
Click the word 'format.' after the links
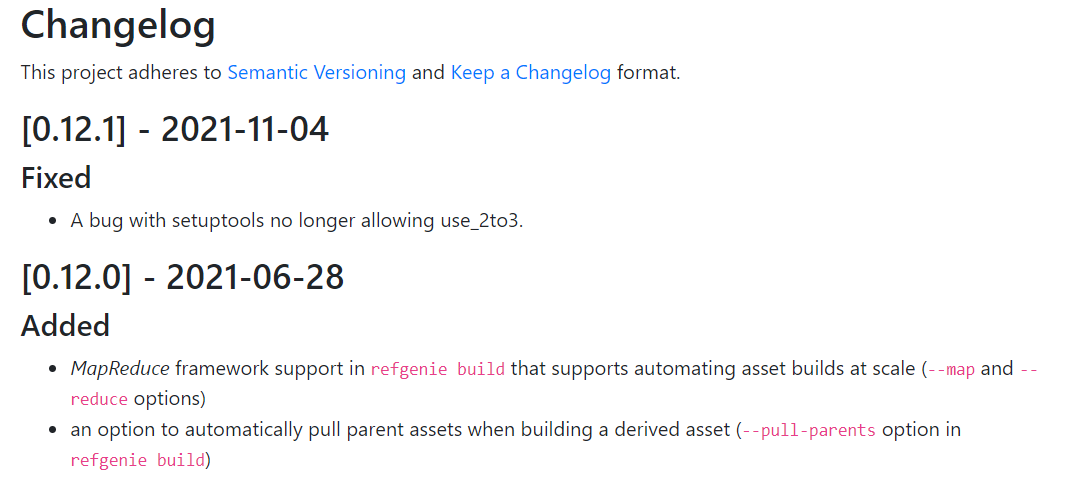tap(648, 73)
